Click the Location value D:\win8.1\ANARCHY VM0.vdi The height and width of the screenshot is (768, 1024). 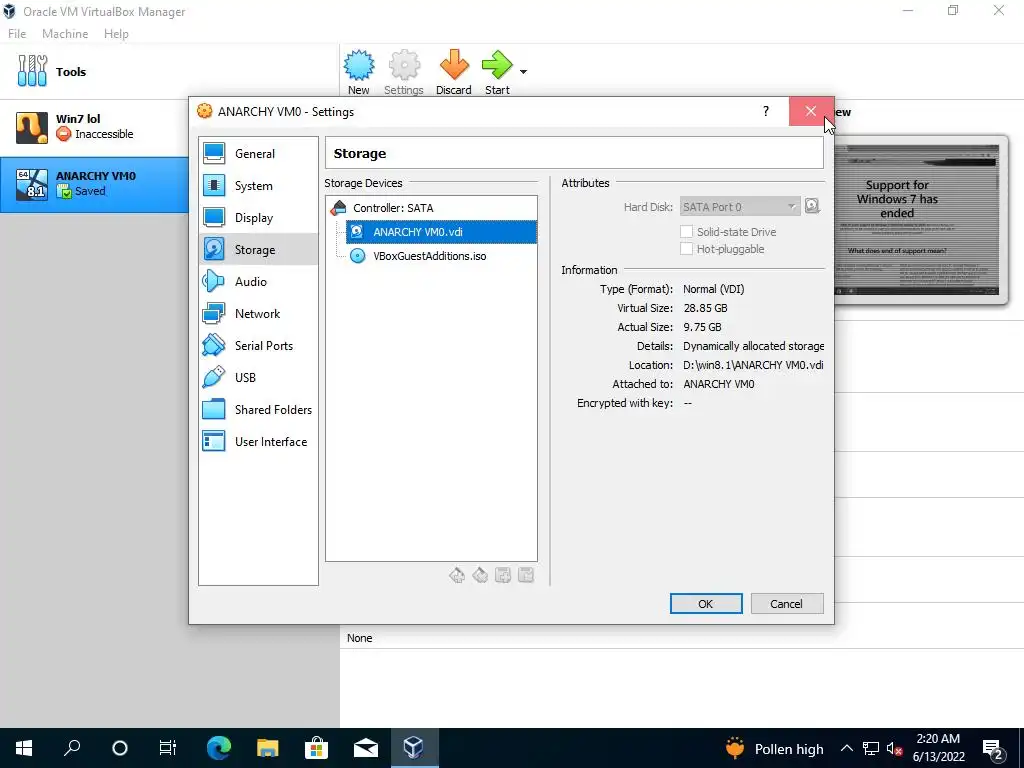coord(753,365)
